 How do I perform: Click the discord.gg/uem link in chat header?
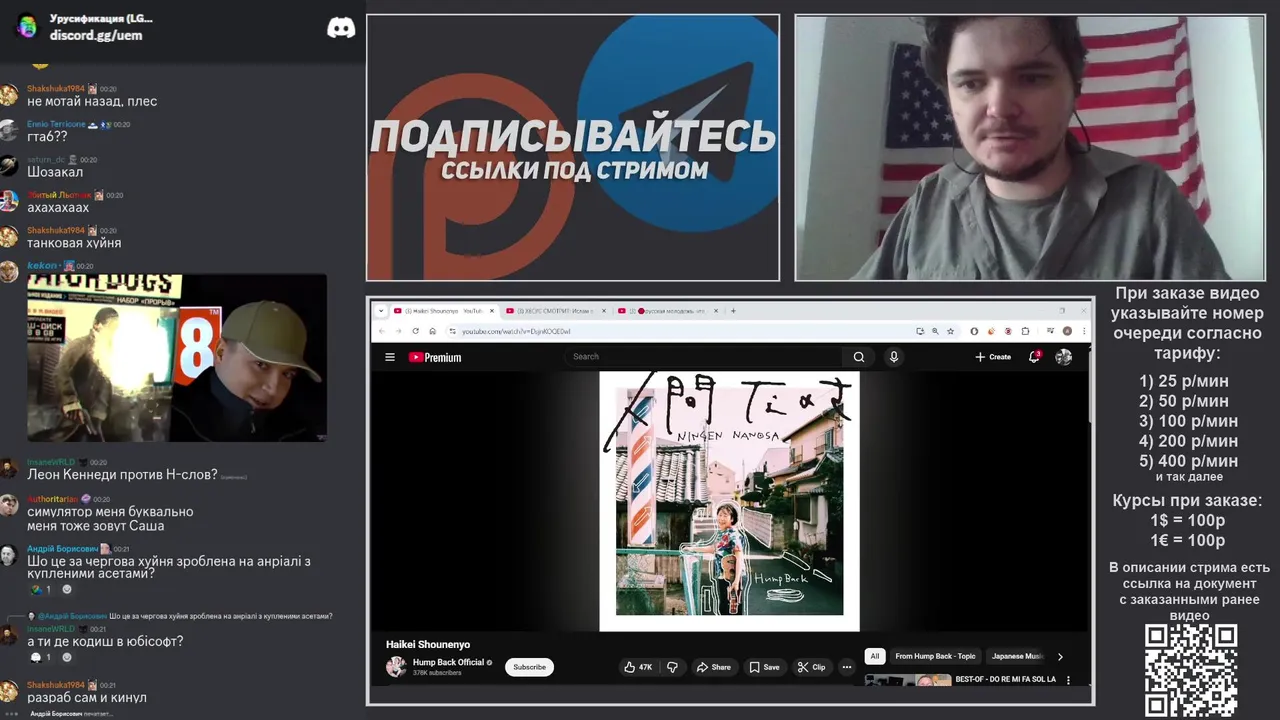point(96,35)
